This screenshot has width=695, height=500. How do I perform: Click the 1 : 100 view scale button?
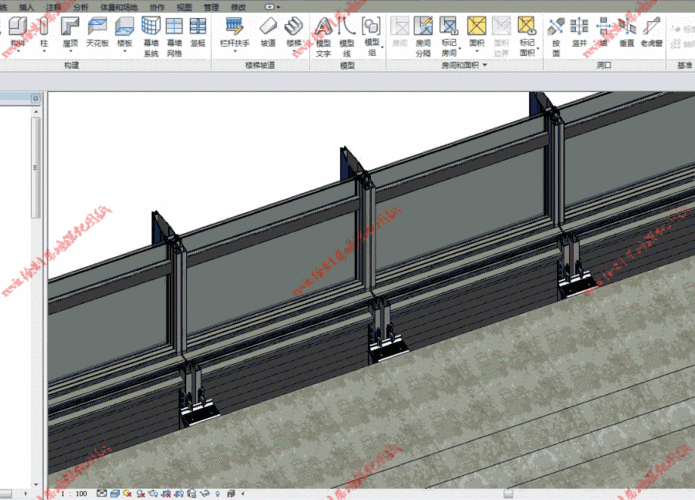[76, 493]
